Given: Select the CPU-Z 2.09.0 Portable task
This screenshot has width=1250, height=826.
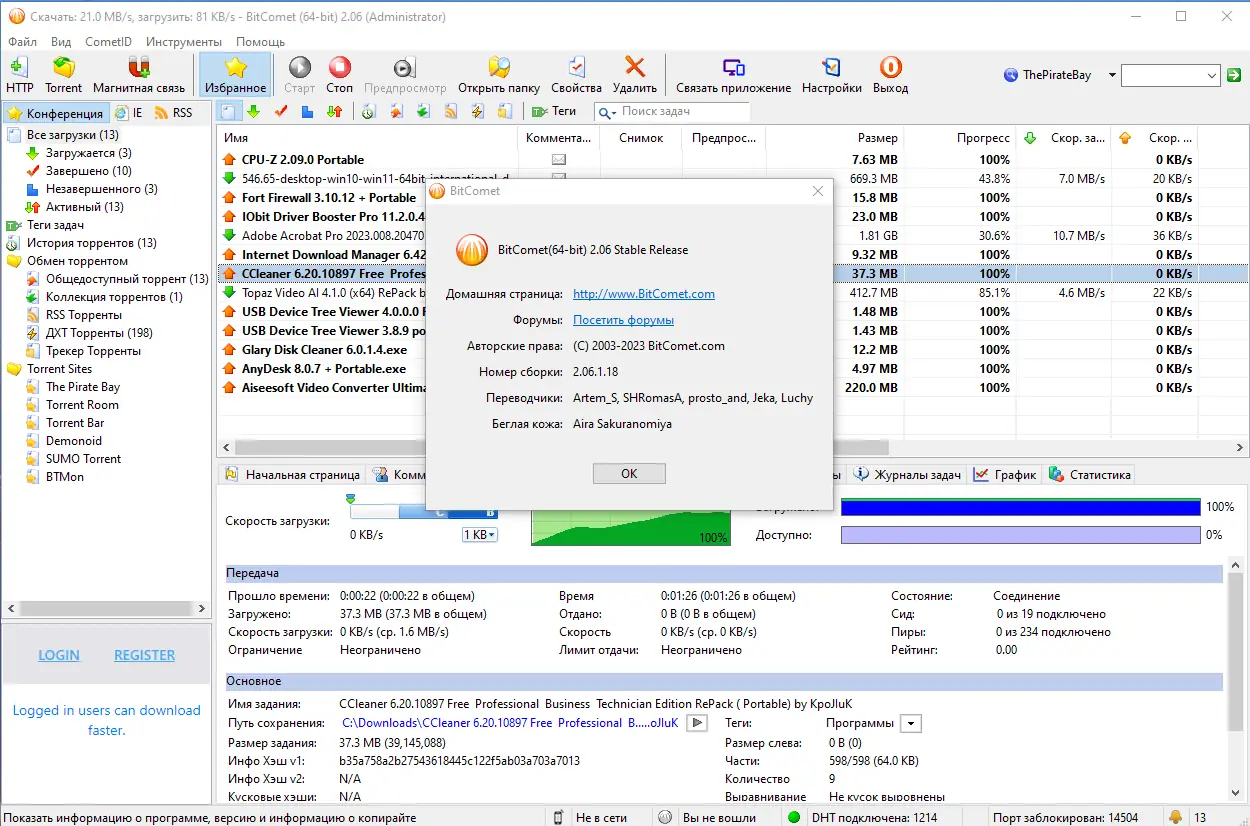Looking at the screenshot, I should click(302, 160).
